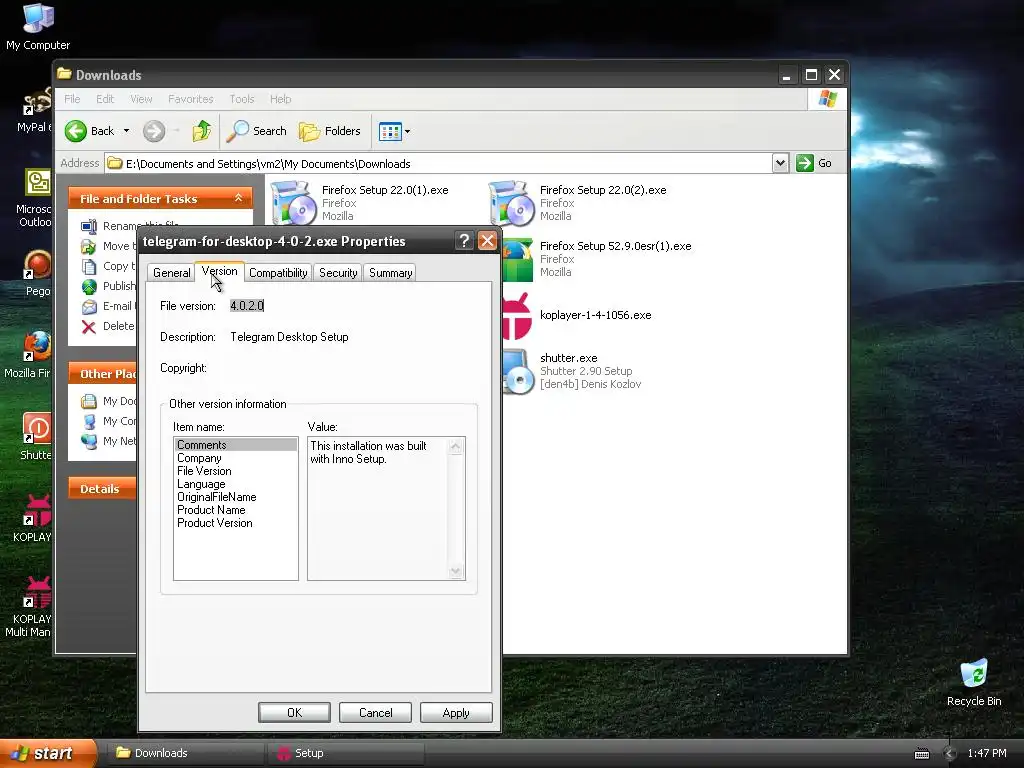Viewport: 1024px width, 768px height.
Task: Click the Rename this file task icon
Action: pyautogui.click(x=89, y=227)
